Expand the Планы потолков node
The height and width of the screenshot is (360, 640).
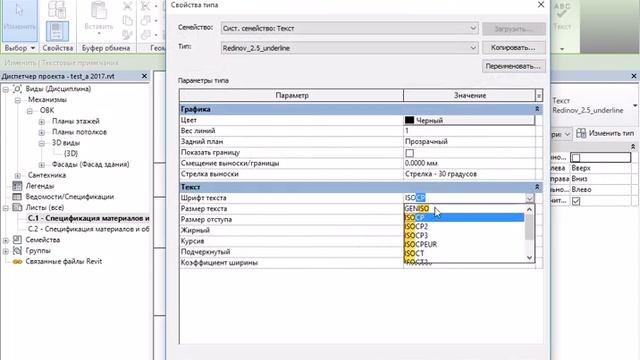[x=42, y=132]
